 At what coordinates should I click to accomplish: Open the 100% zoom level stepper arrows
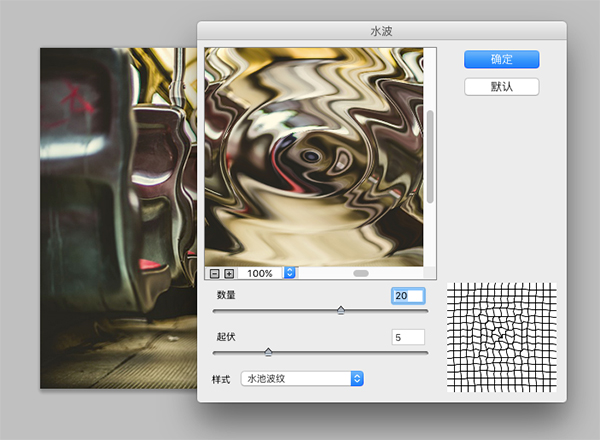(290, 273)
